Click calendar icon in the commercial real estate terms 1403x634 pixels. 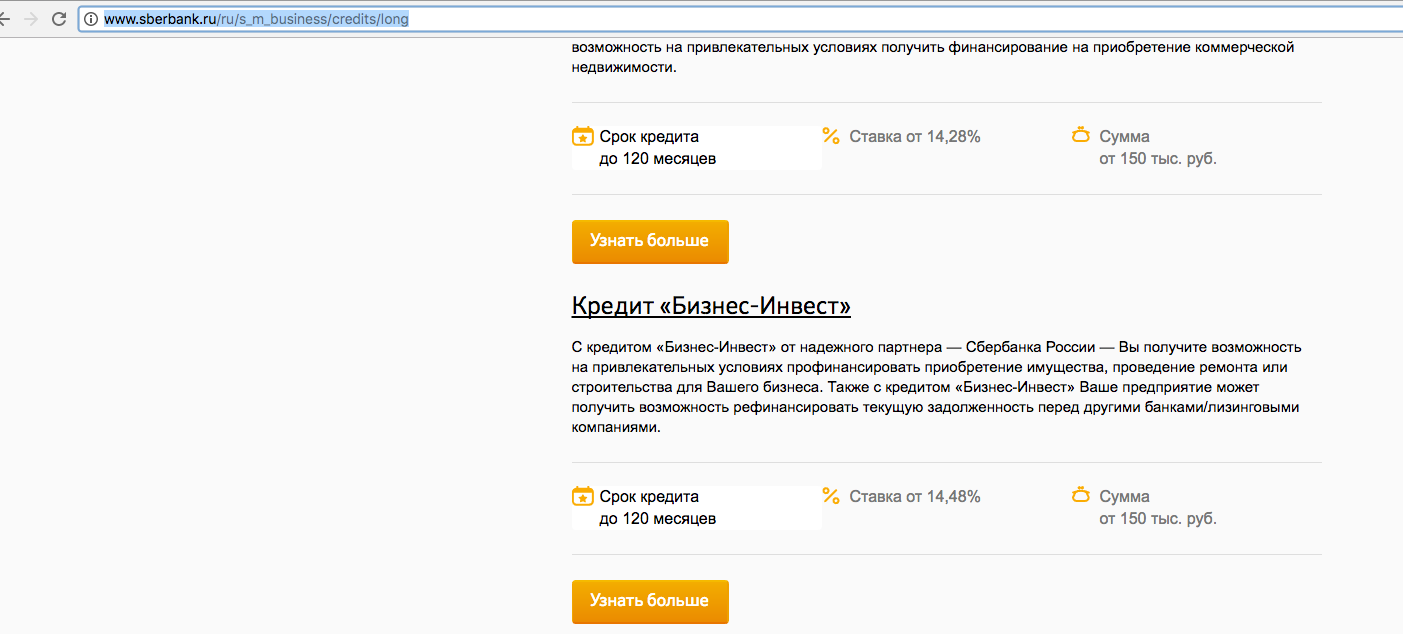click(x=582, y=136)
